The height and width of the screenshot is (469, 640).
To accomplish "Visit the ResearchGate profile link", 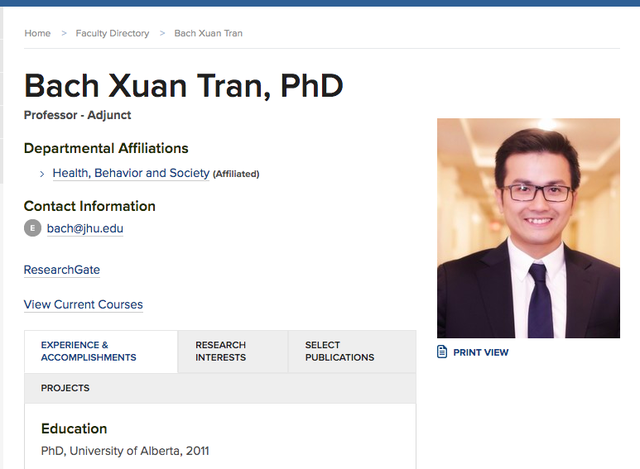I will coord(62,270).
